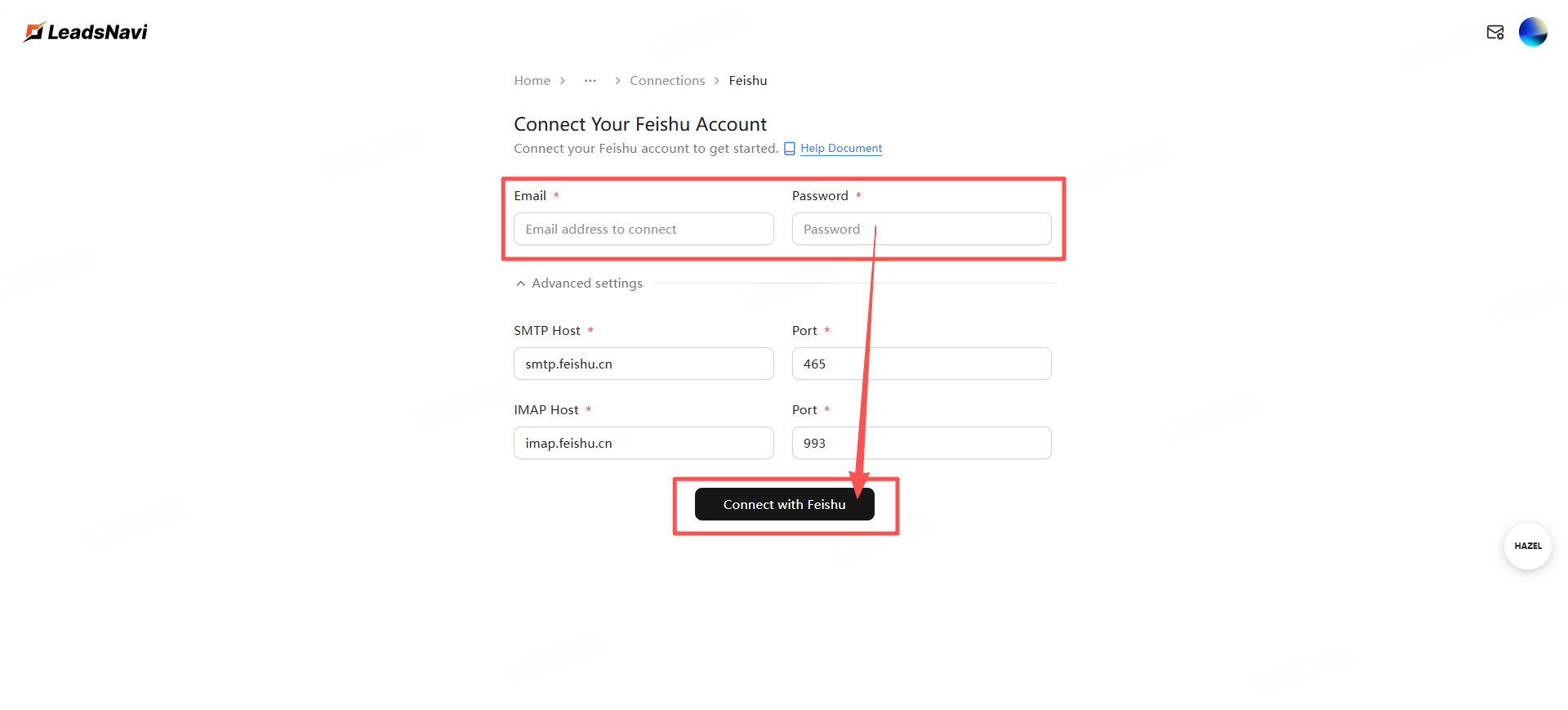Image resolution: width=1568 pixels, height=710 pixels.
Task: Select the IMAP Host input field
Action: [x=644, y=444]
